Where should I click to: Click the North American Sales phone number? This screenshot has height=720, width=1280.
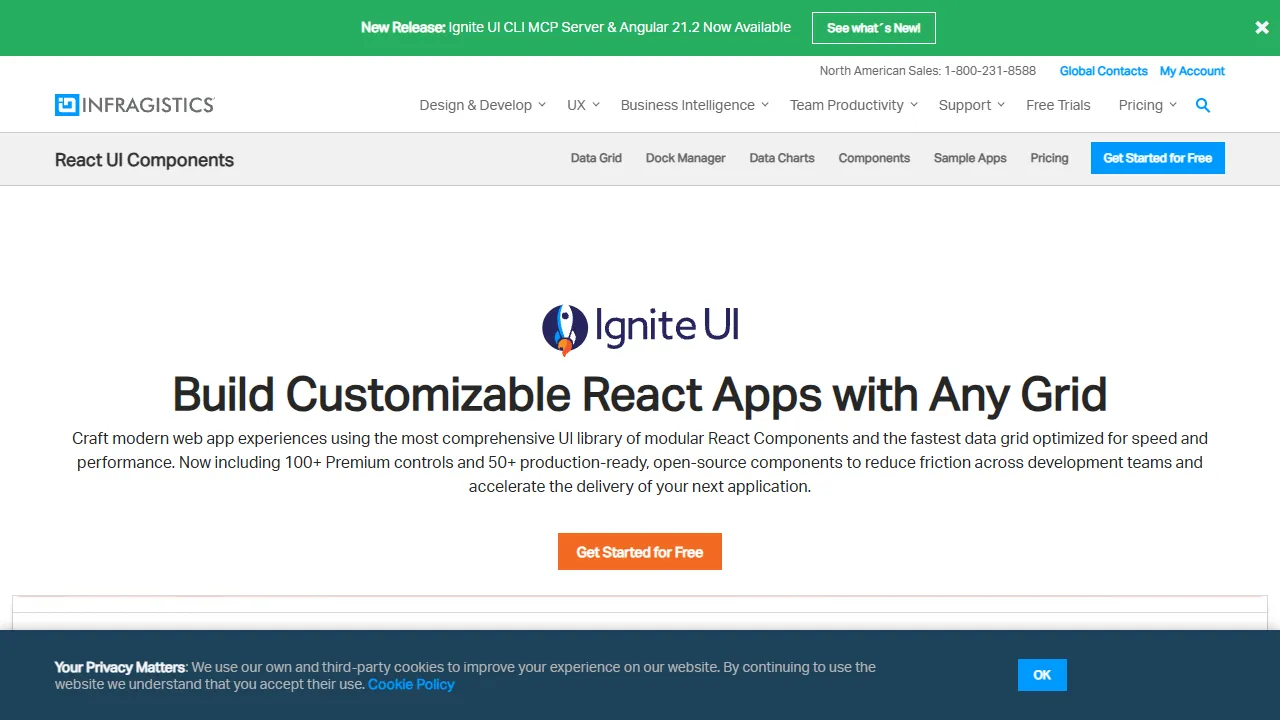point(990,71)
